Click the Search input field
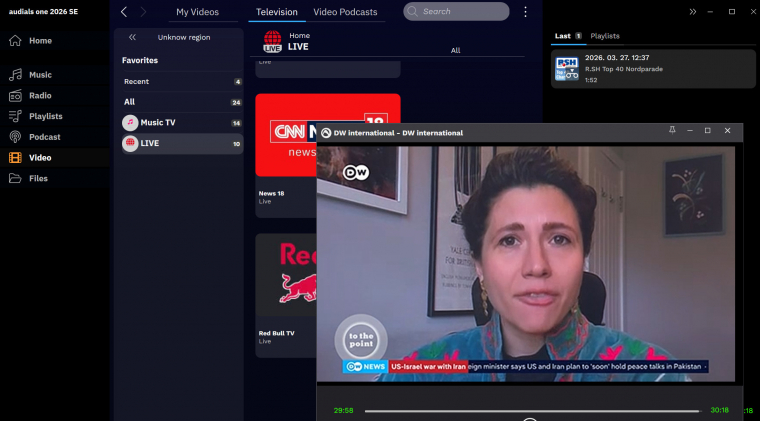 point(456,12)
